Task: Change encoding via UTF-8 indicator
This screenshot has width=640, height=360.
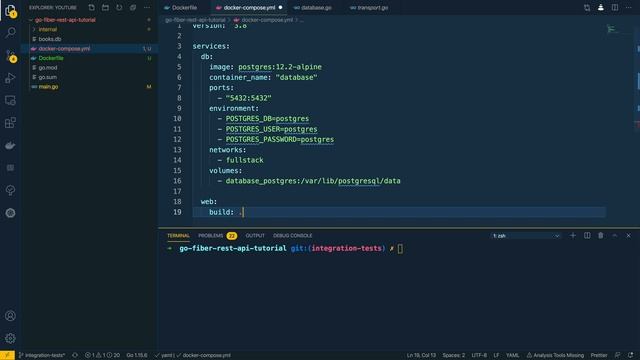Action: click(x=479, y=355)
